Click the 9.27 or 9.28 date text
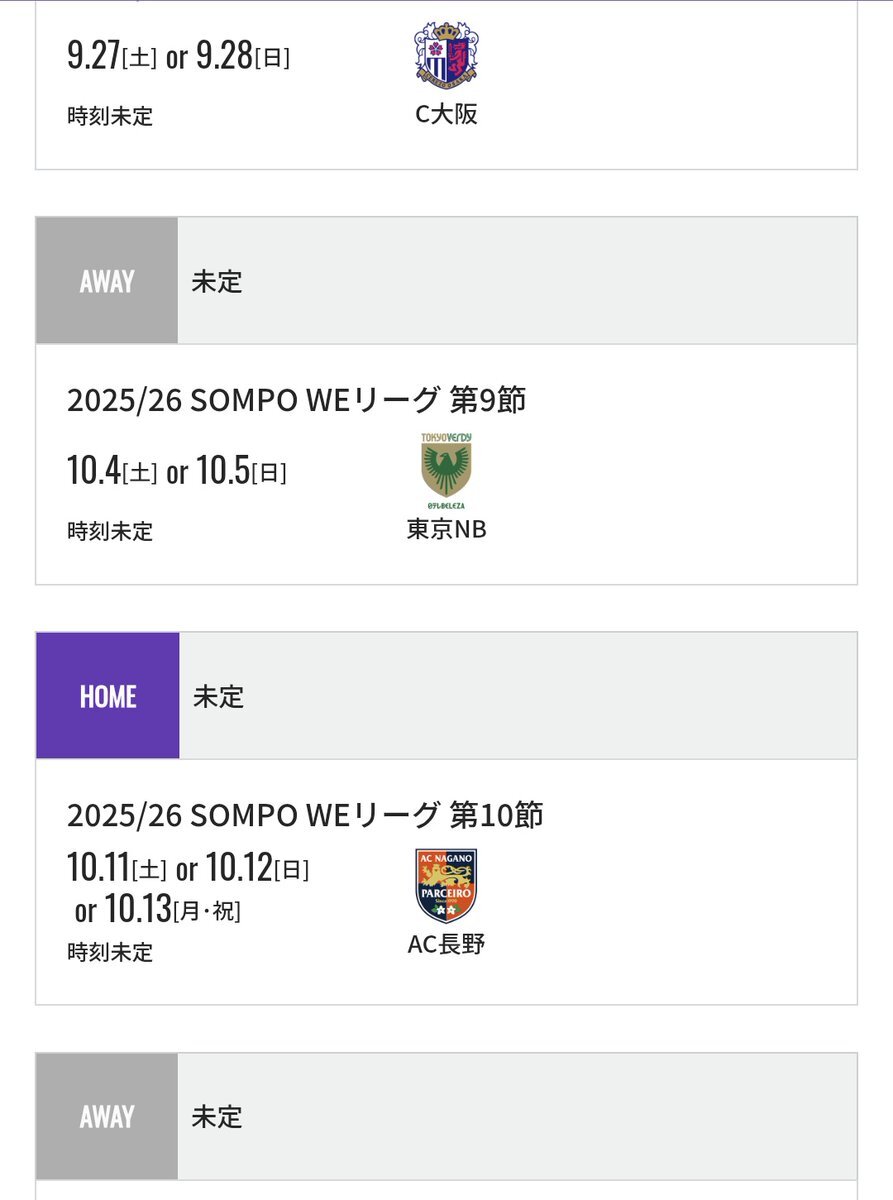This screenshot has width=893, height=1200. tap(179, 56)
